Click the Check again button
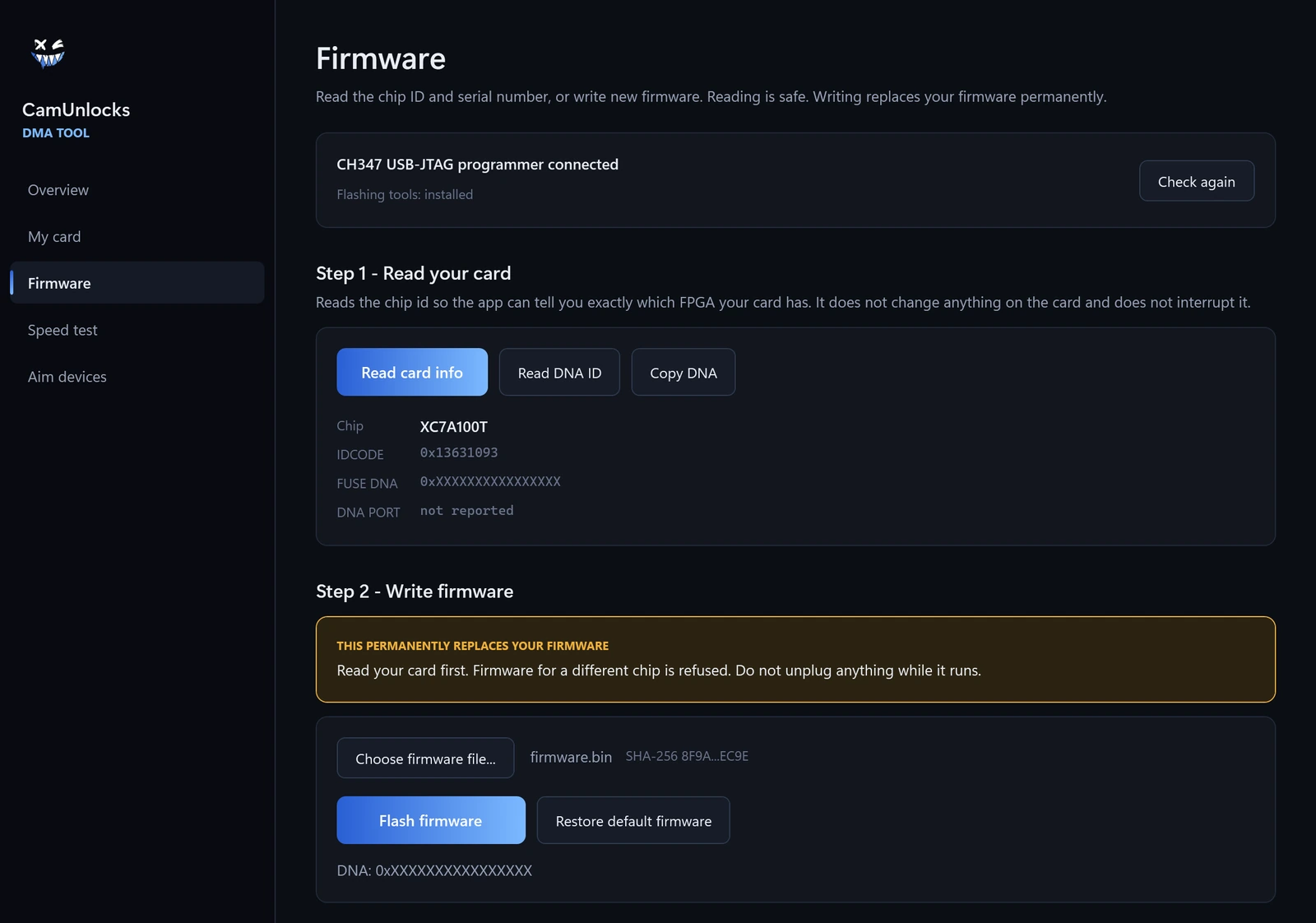The image size is (1316, 923). point(1196,181)
